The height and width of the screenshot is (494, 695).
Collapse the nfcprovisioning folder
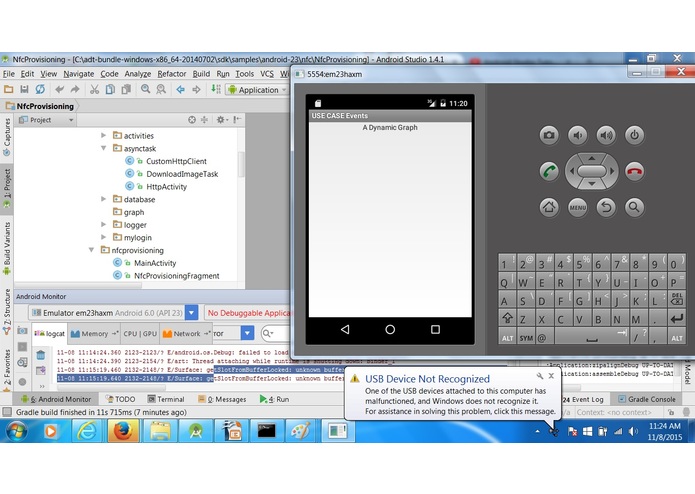(x=91, y=250)
